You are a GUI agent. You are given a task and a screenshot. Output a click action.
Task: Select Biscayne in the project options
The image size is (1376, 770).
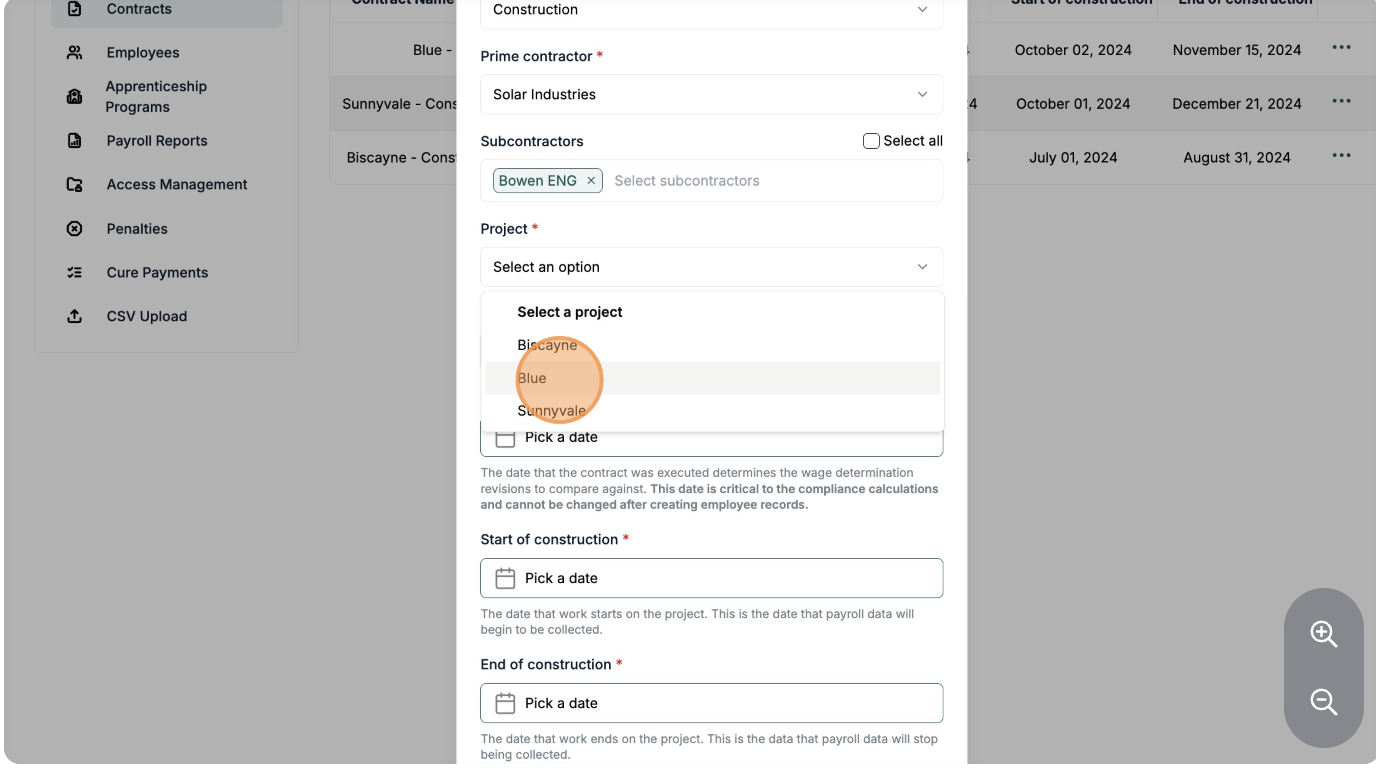click(x=547, y=345)
